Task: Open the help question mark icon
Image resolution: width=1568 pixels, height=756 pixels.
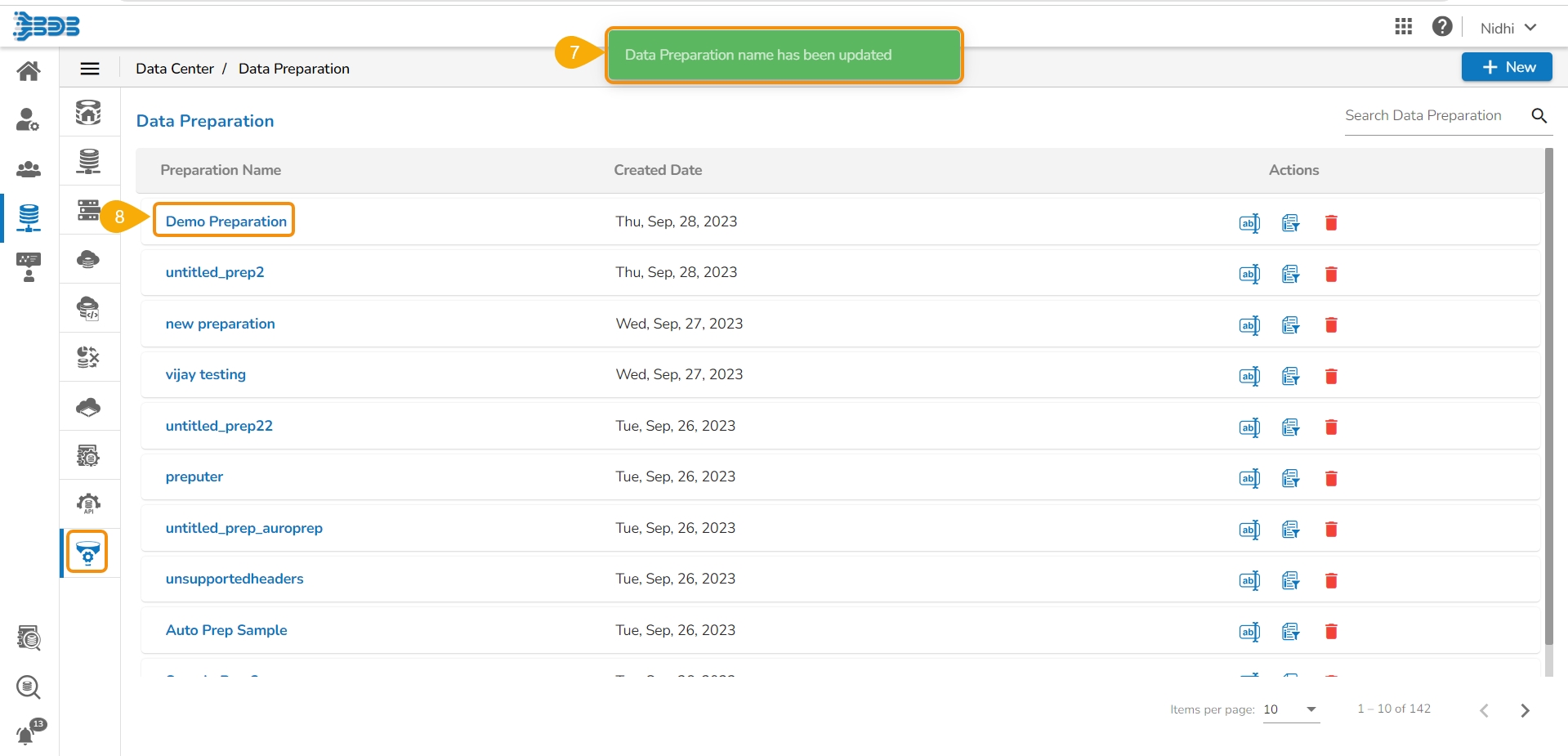Action: click(1442, 27)
